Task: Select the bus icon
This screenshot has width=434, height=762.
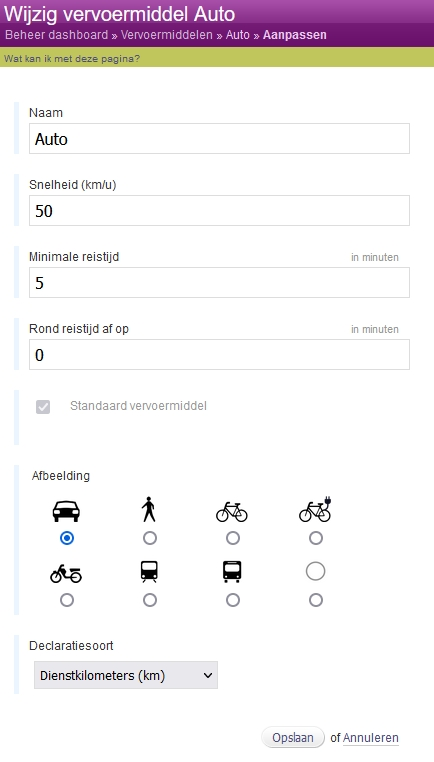Action: click(x=232, y=572)
